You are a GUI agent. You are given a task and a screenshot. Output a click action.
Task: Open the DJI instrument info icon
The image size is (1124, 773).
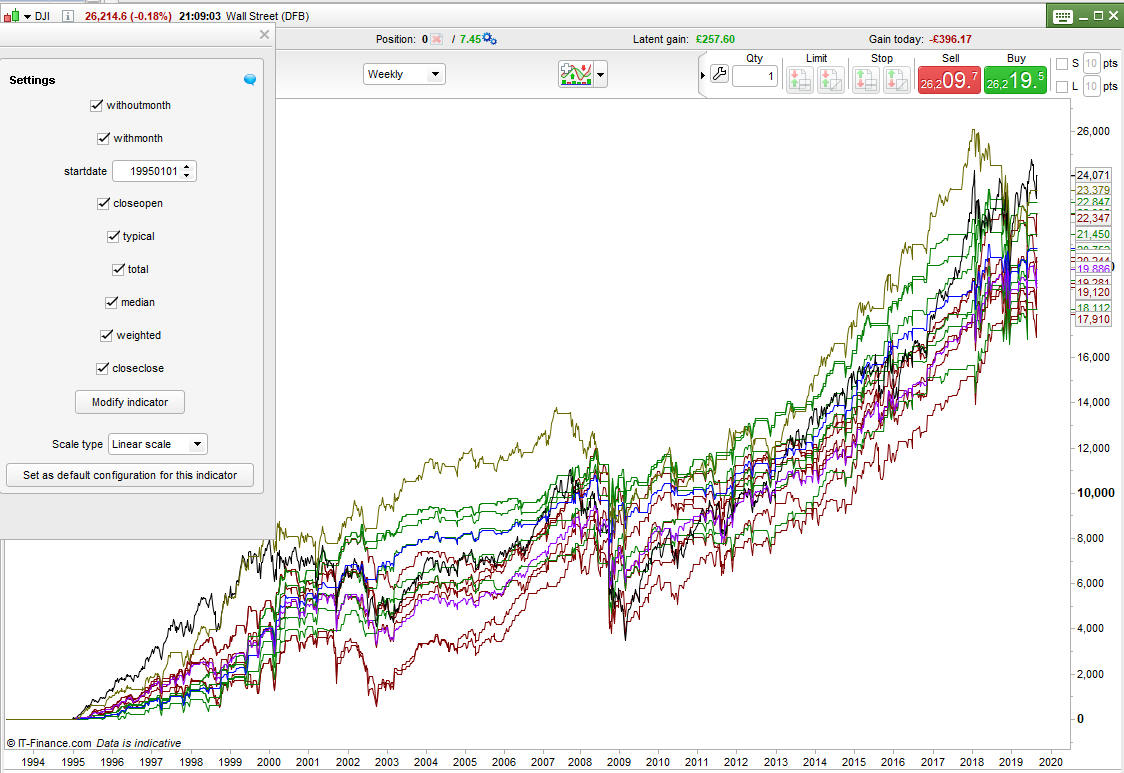[x=67, y=16]
